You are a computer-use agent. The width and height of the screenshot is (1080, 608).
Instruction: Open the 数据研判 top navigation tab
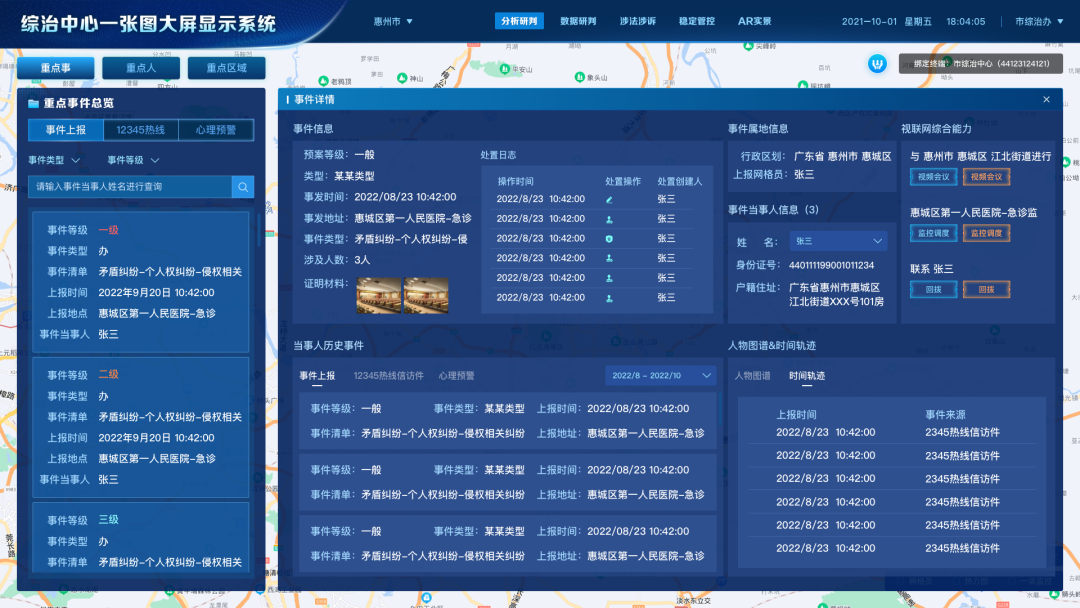point(578,21)
